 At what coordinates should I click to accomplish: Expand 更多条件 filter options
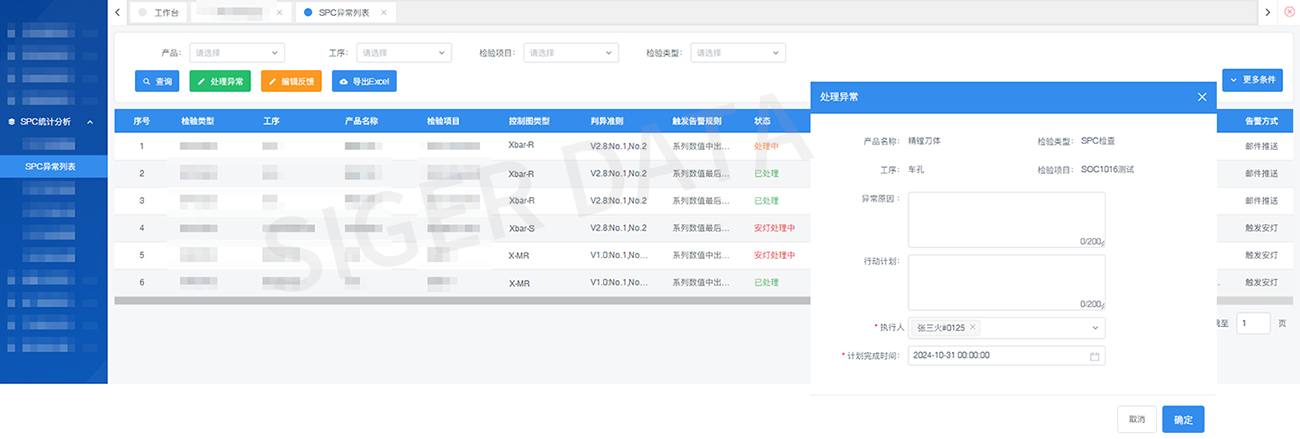click(1252, 80)
